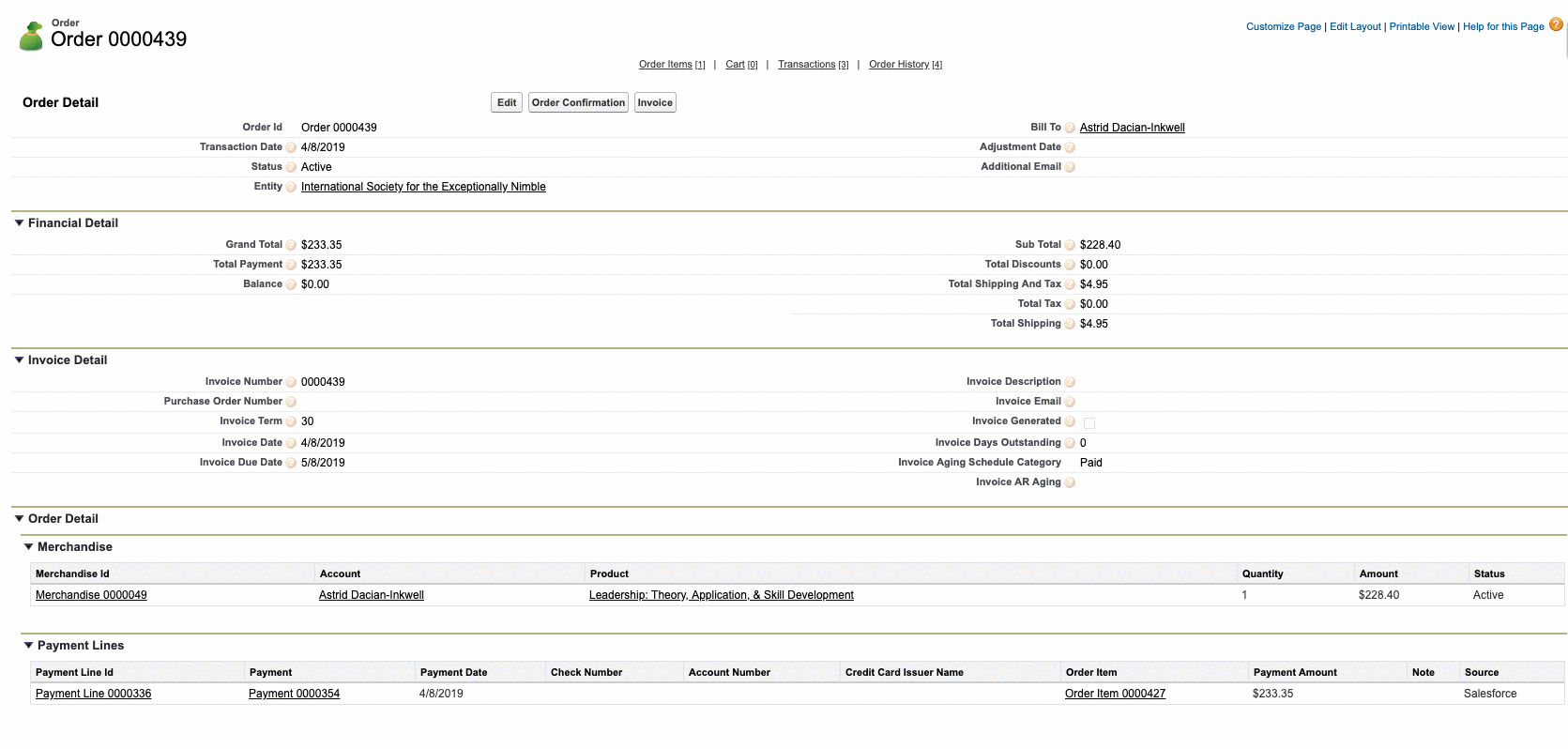Viewport: 1568px width, 749px height.
Task: Click the Invoice button
Action: click(655, 102)
